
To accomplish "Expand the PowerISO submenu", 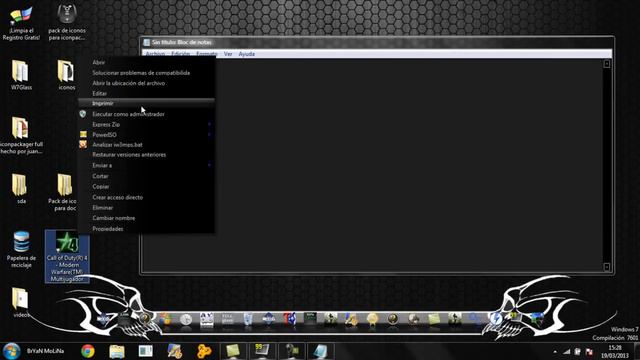I will [146, 135].
